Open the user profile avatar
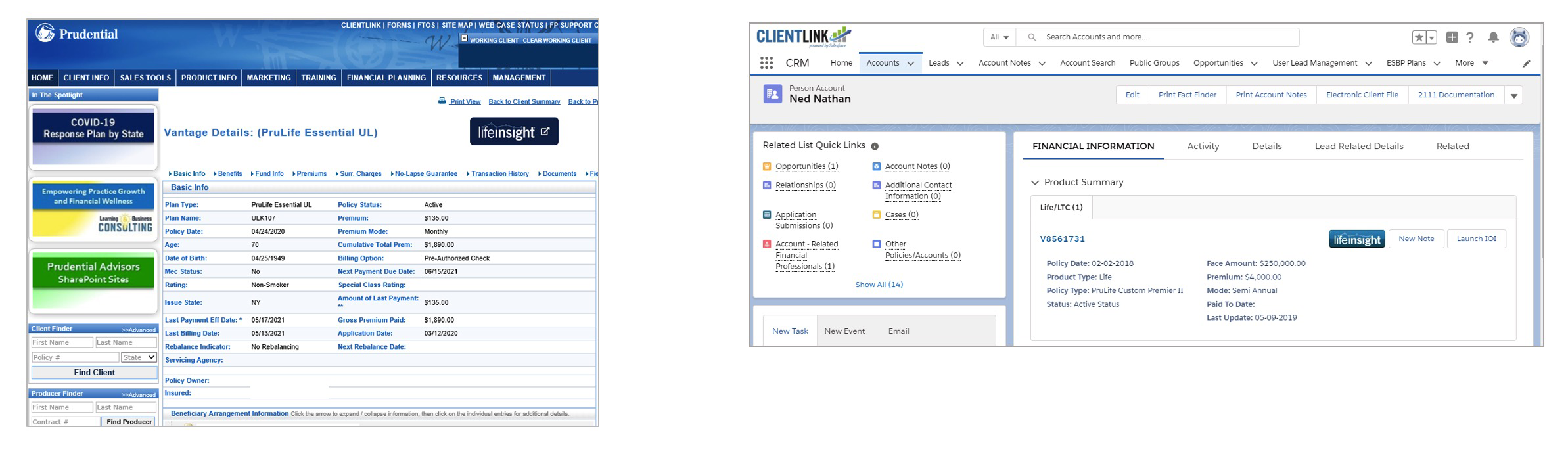Viewport: 1568px width, 456px height. pyautogui.click(x=1519, y=37)
